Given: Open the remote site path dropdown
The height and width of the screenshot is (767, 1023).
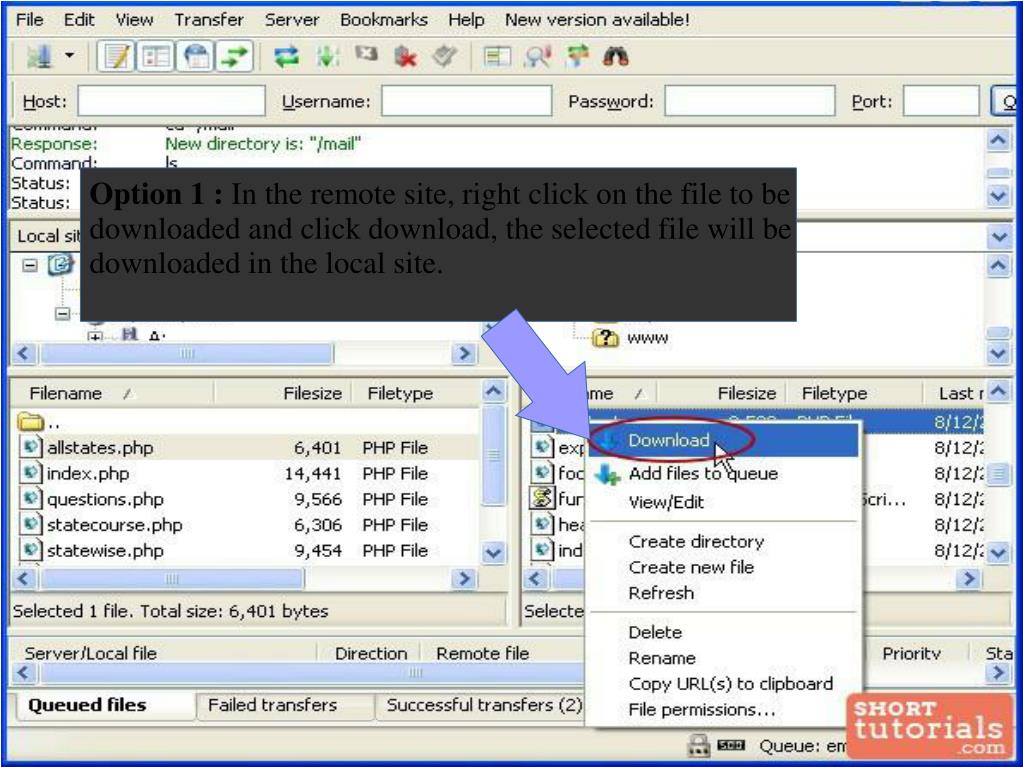Looking at the screenshot, I should (x=999, y=236).
